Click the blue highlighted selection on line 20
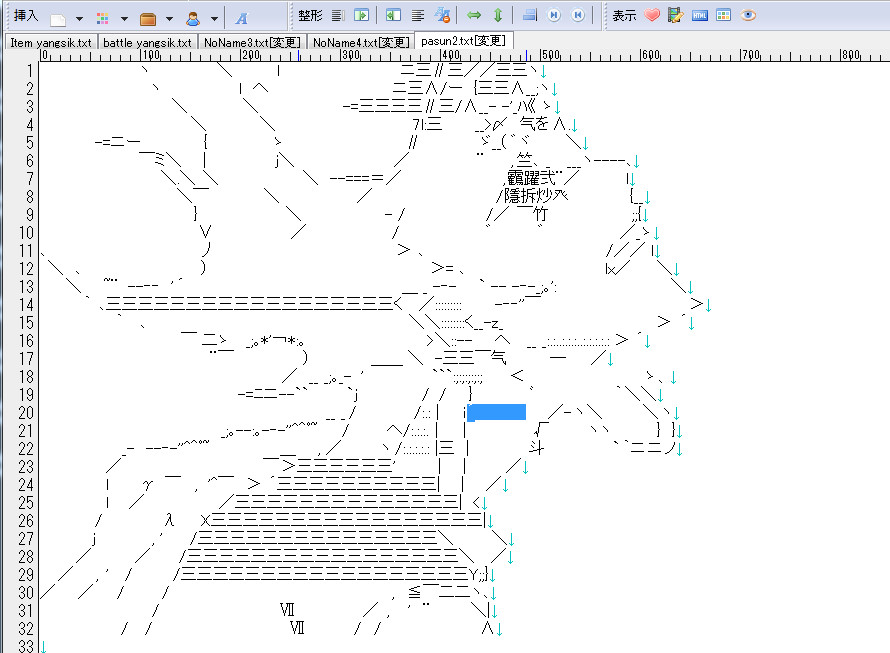Viewport: 890px width, 653px height. (496, 412)
